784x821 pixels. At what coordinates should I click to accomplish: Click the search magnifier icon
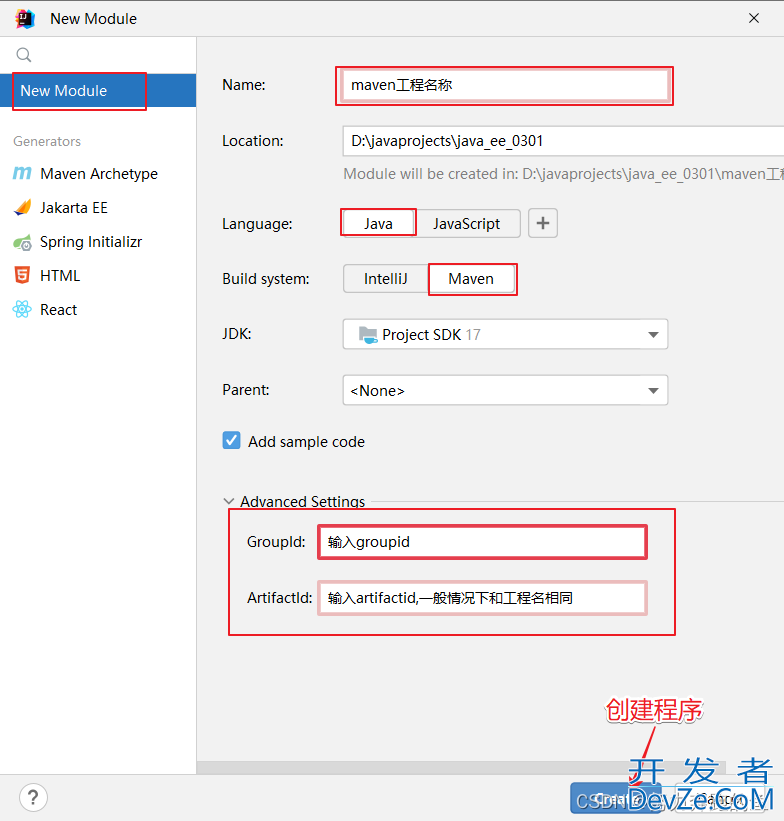[24, 55]
